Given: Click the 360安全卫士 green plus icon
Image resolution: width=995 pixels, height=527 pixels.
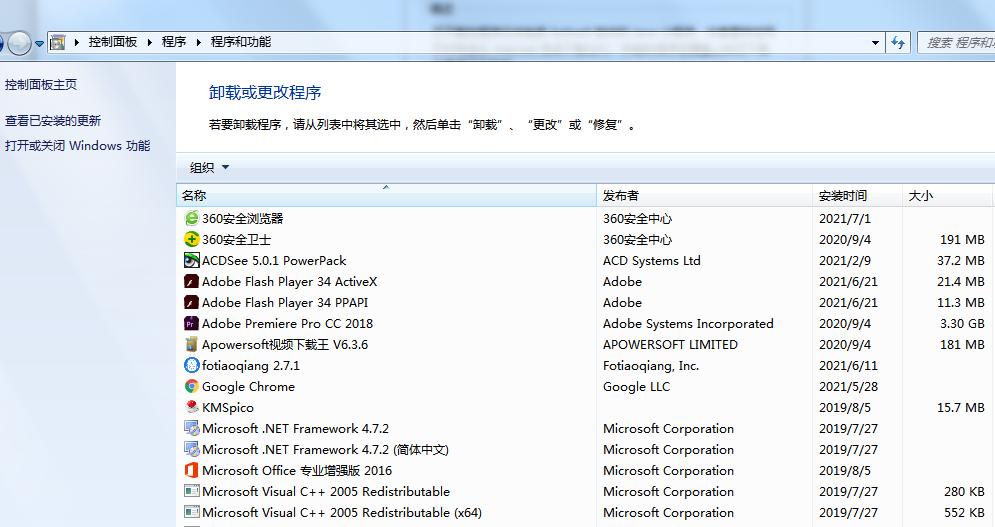Looking at the screenshot, I should pyautogui.click(x=191, y=239).
